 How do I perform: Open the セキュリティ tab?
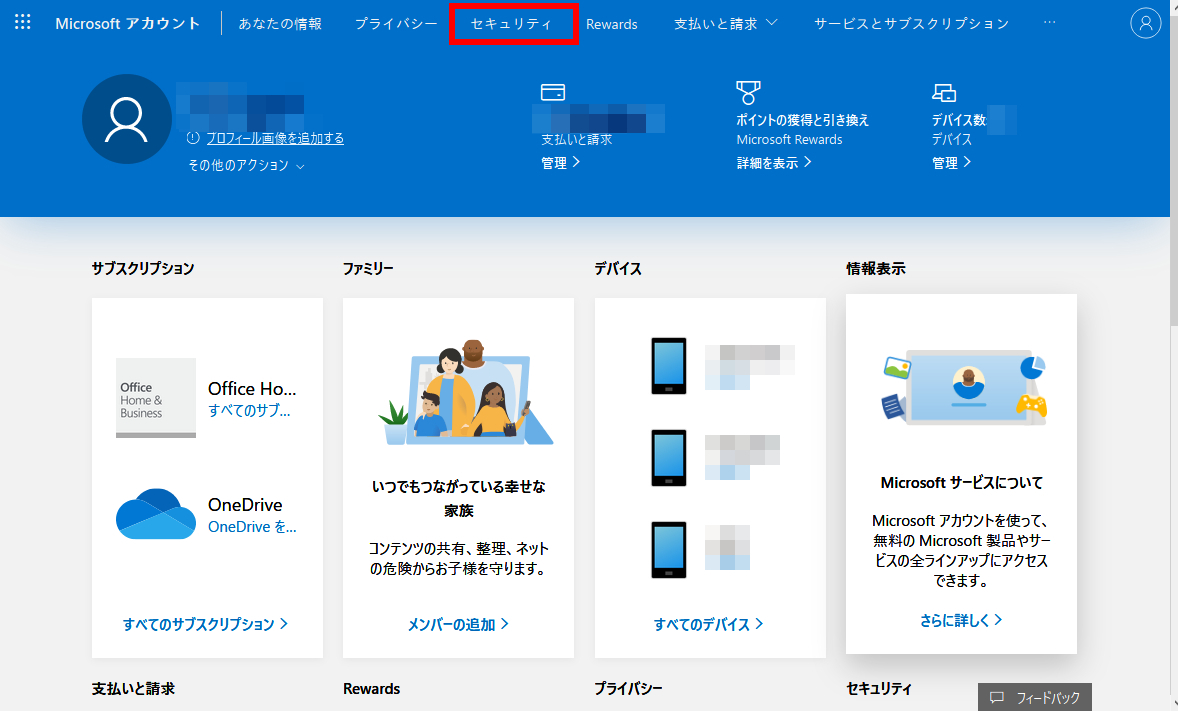point(511,24)
